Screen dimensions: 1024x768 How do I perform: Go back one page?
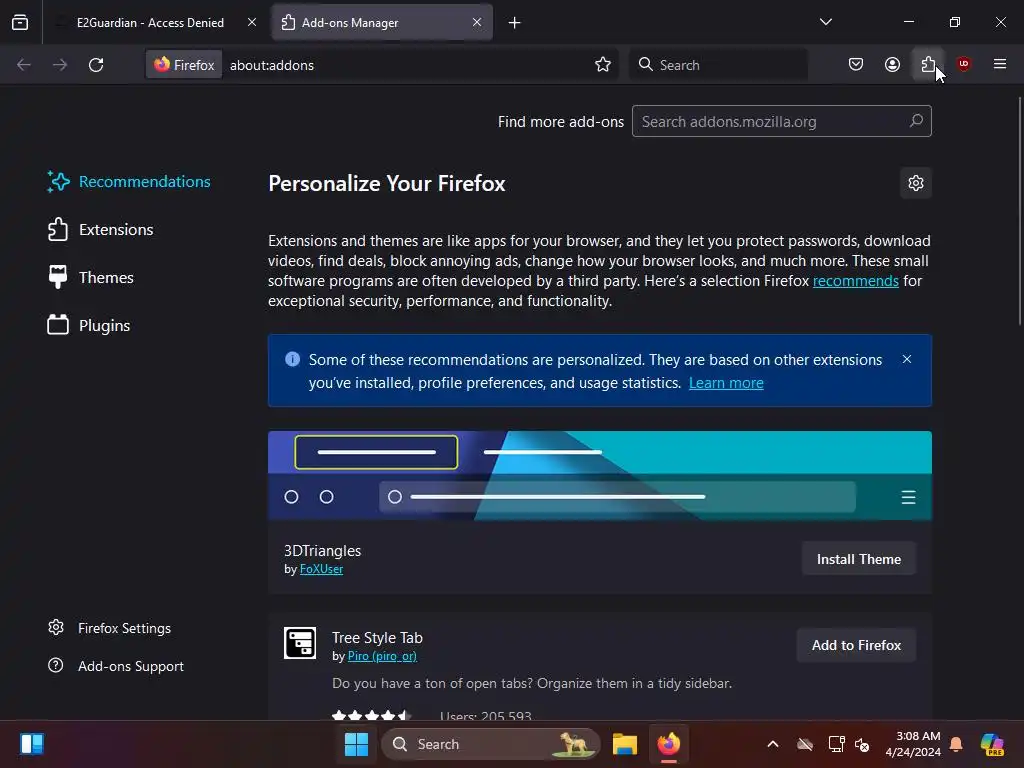pyautogui.click(x=24, y=65)
